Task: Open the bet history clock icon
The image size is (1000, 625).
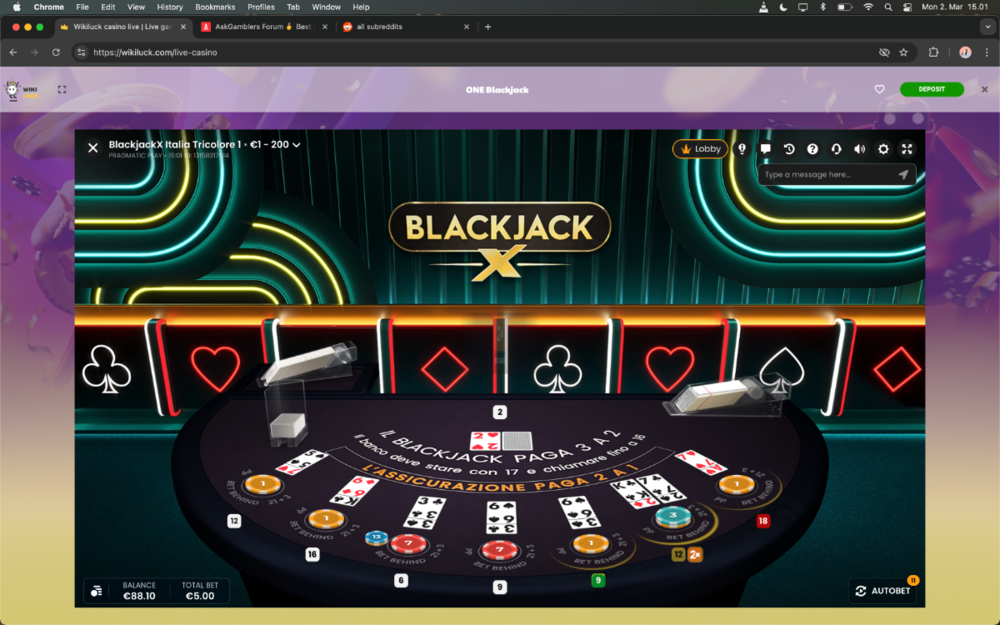Action: (x=789, y=149)
